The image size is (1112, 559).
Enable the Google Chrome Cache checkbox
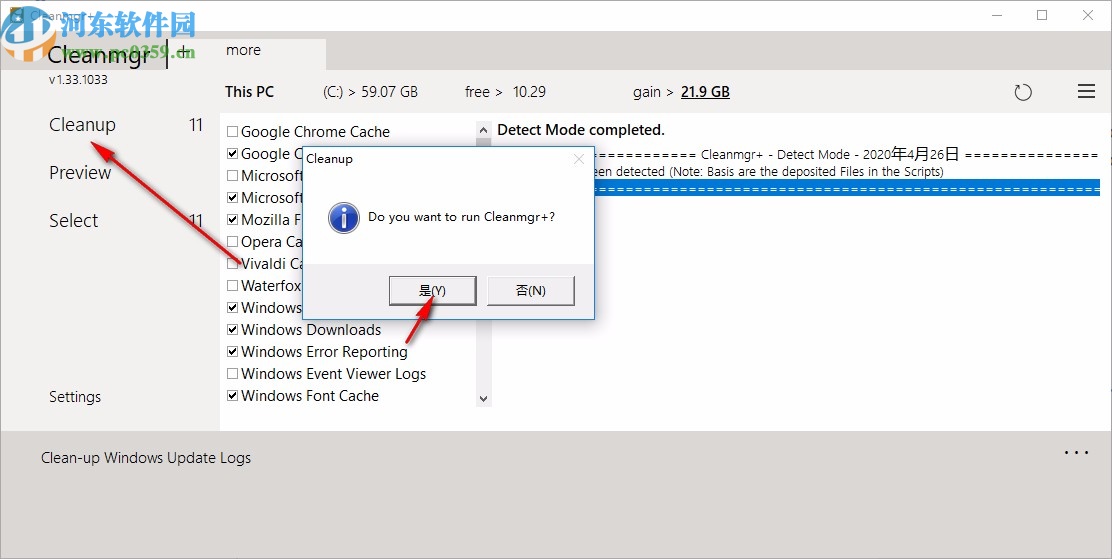click(233, 132)
